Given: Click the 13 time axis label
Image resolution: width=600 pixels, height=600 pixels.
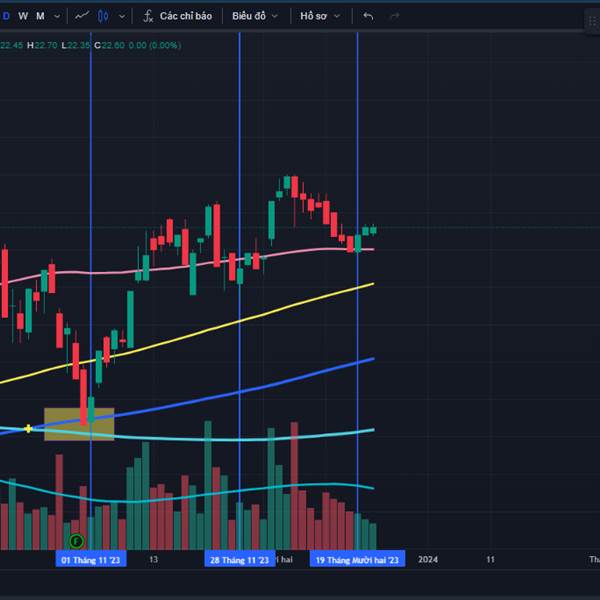Looking at the screenshot, I should point(153,559).
